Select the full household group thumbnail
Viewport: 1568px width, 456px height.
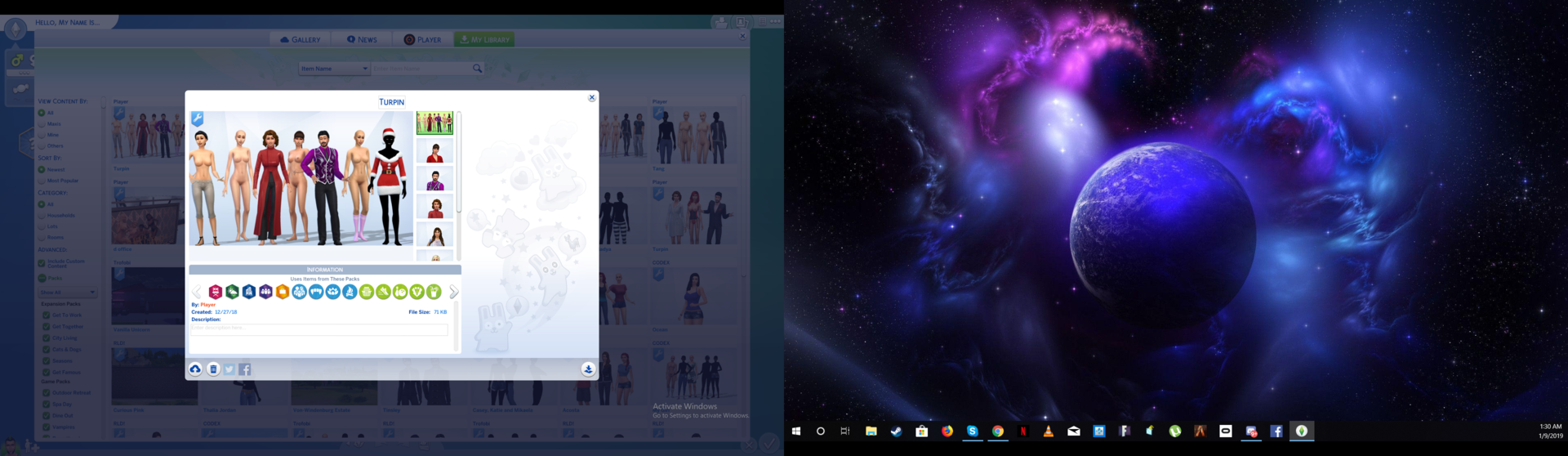(x=434, y=123)
